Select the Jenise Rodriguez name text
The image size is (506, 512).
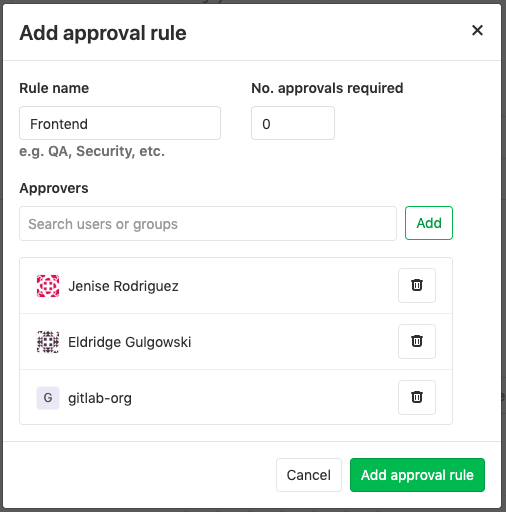click(x=123, y=286)
